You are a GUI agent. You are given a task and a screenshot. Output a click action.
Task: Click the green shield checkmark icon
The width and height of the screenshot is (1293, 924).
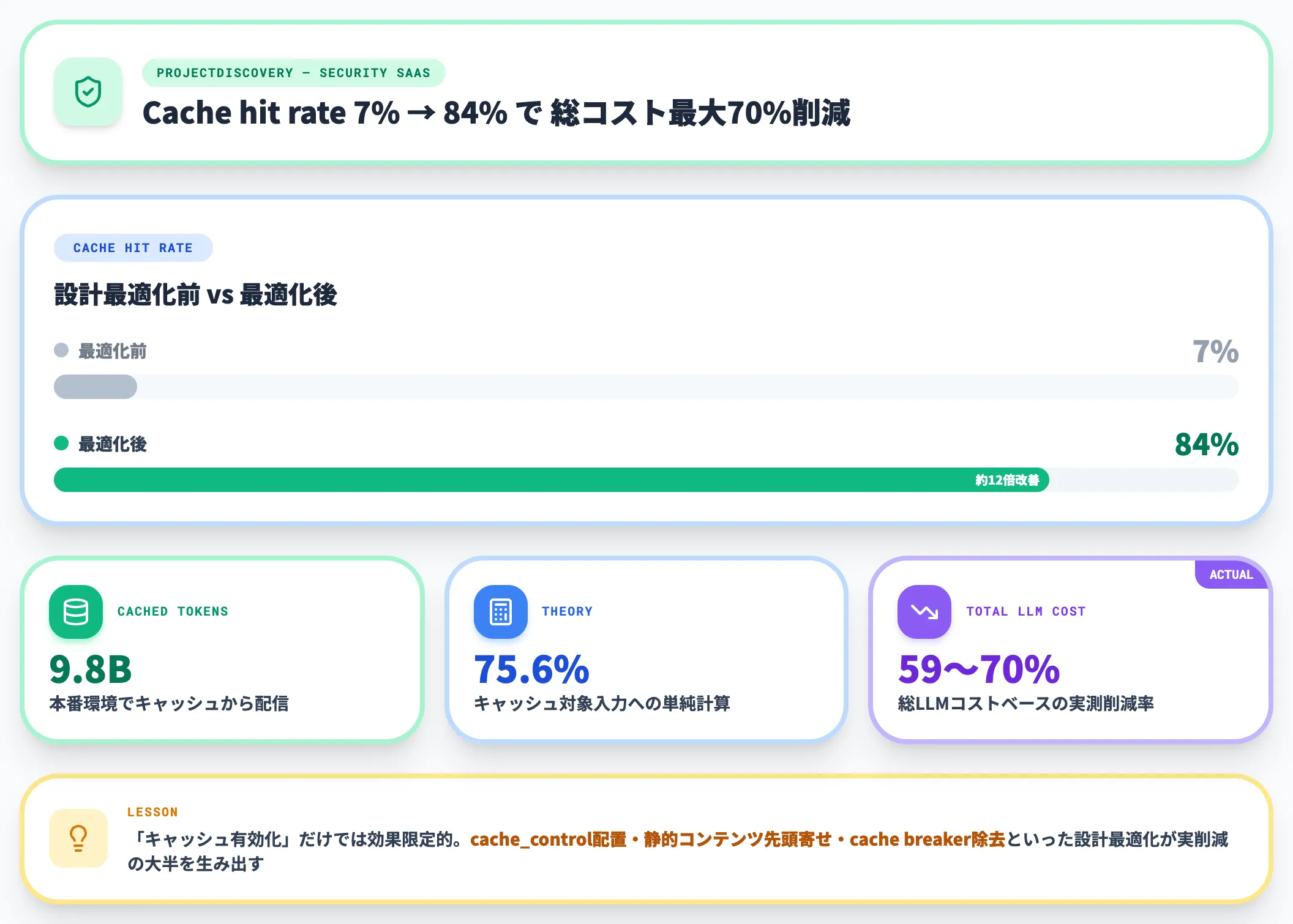[88, 92]
